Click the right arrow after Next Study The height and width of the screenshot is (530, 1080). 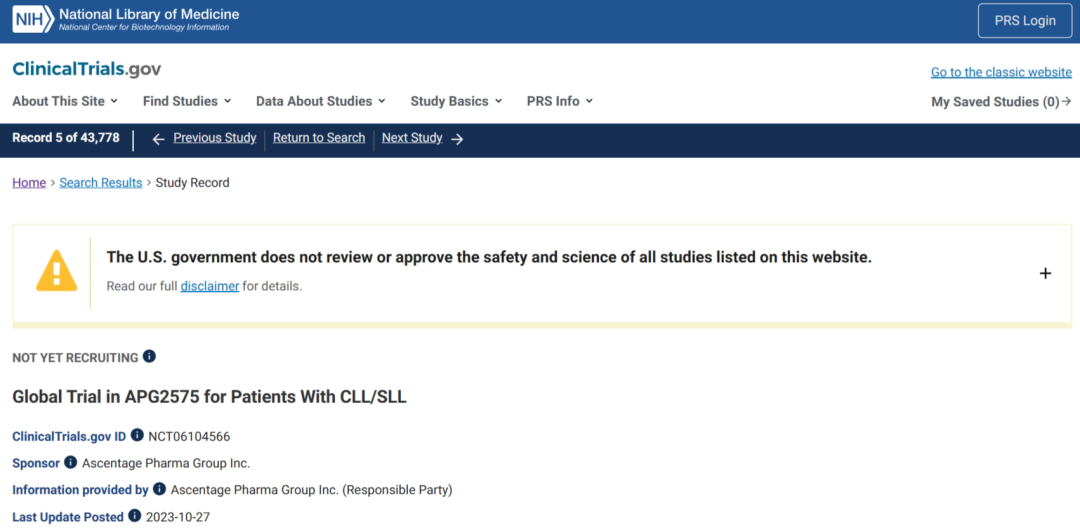[x=457, y=139]
